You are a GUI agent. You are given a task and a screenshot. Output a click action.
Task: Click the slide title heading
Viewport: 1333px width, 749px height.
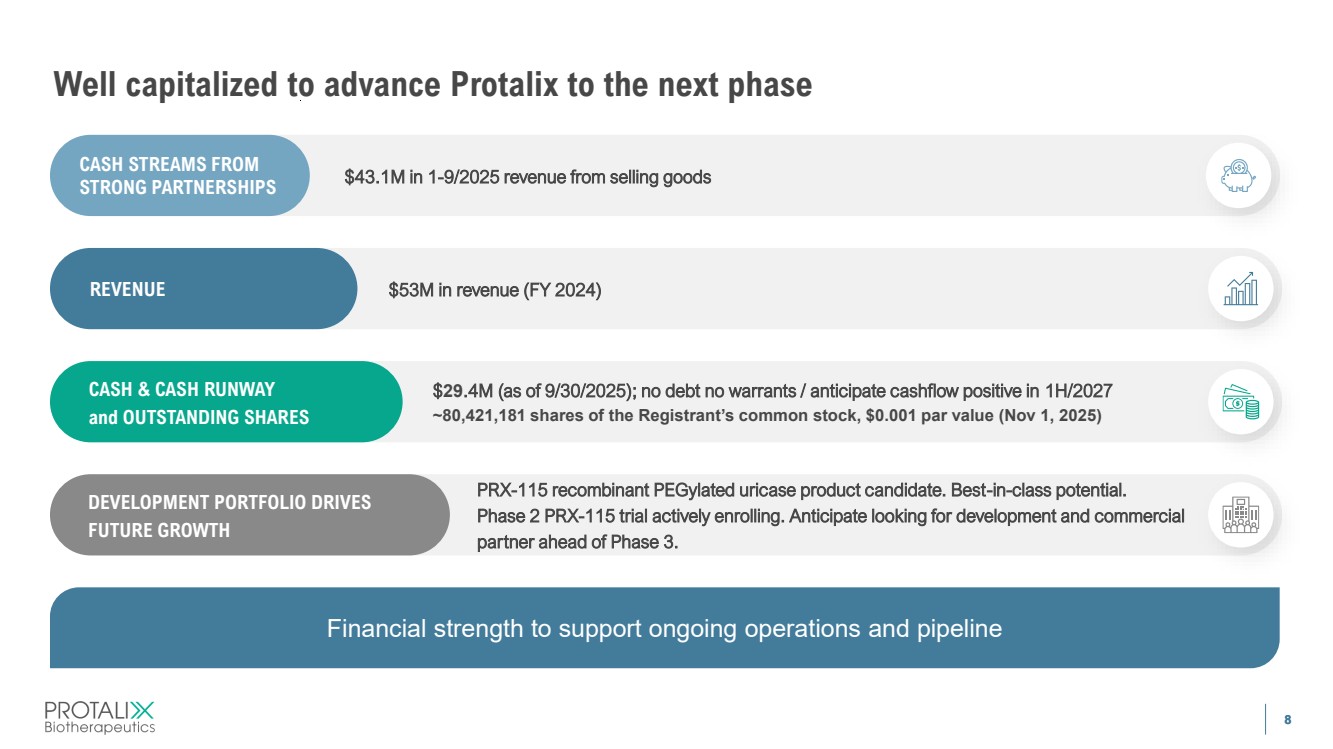click(432, 85)
